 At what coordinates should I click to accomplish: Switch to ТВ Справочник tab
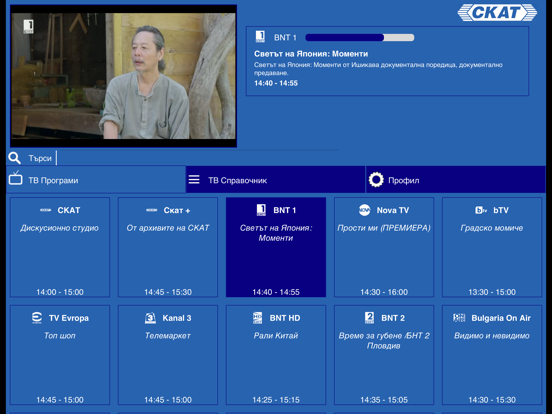275,180
